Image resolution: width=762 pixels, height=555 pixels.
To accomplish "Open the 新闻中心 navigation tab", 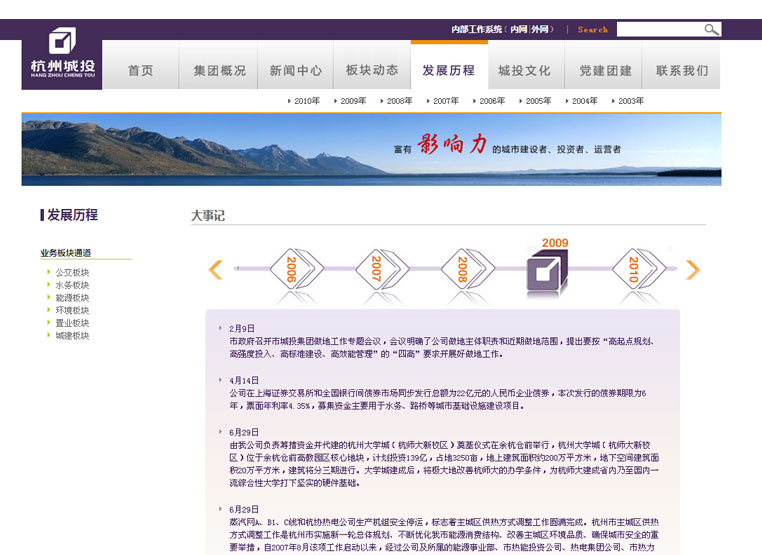I will tap(296, 71).
